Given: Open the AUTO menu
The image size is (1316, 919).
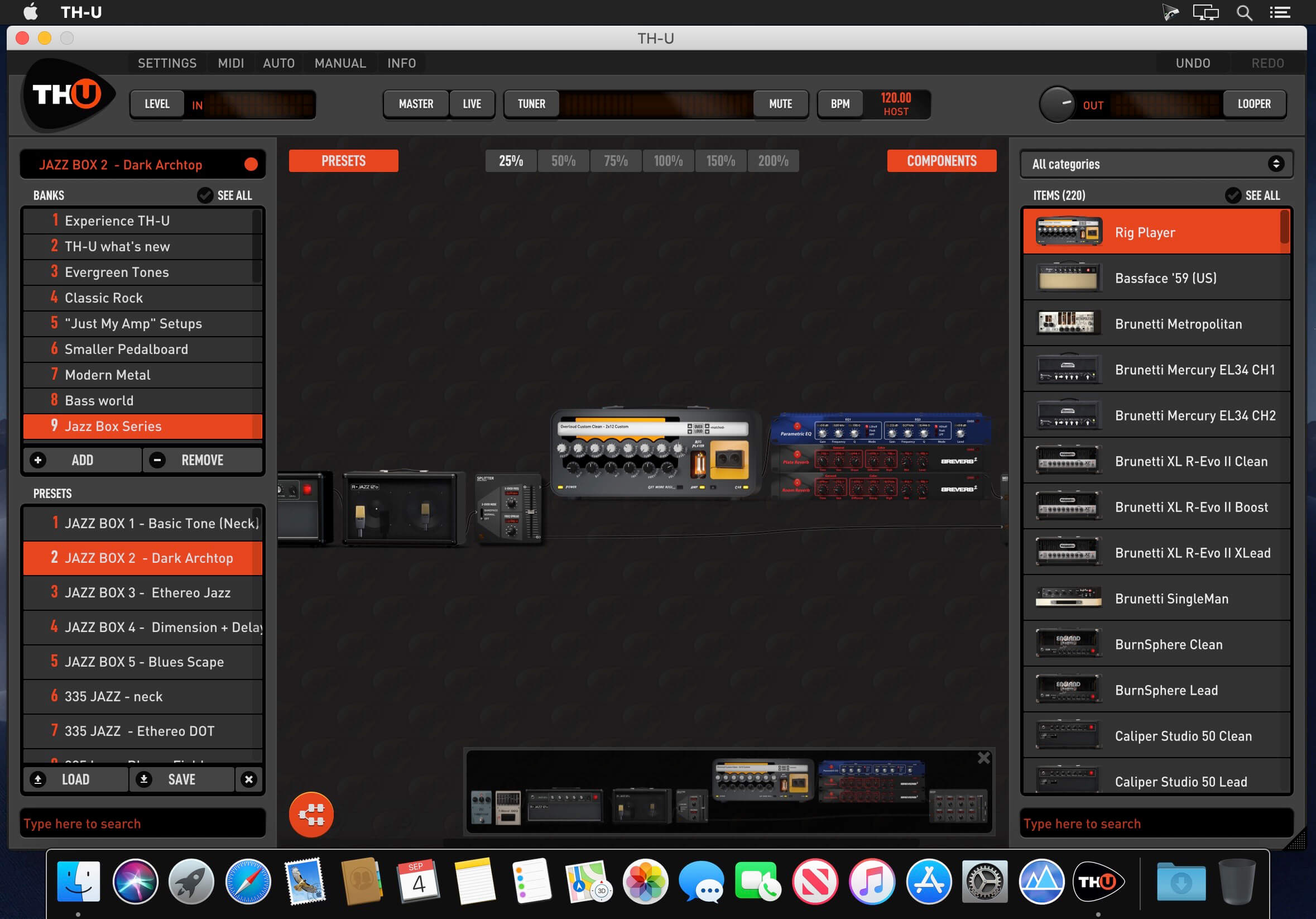Looking at the screenshot, I should click(278, 63).
